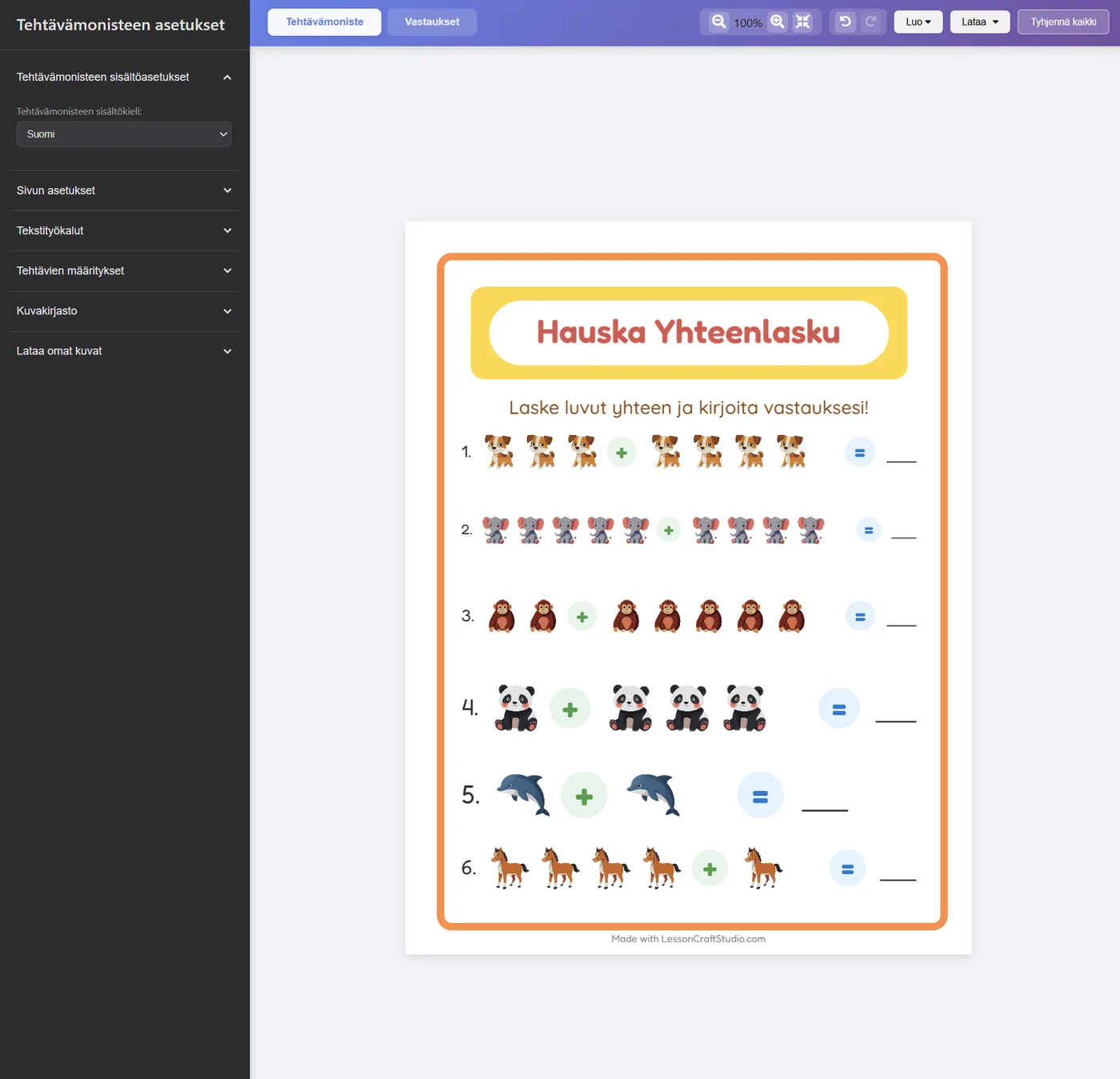Click the blue equals sign in problem 5
This screenshot has height=1079, width=1120.
(x=761, y=796)
